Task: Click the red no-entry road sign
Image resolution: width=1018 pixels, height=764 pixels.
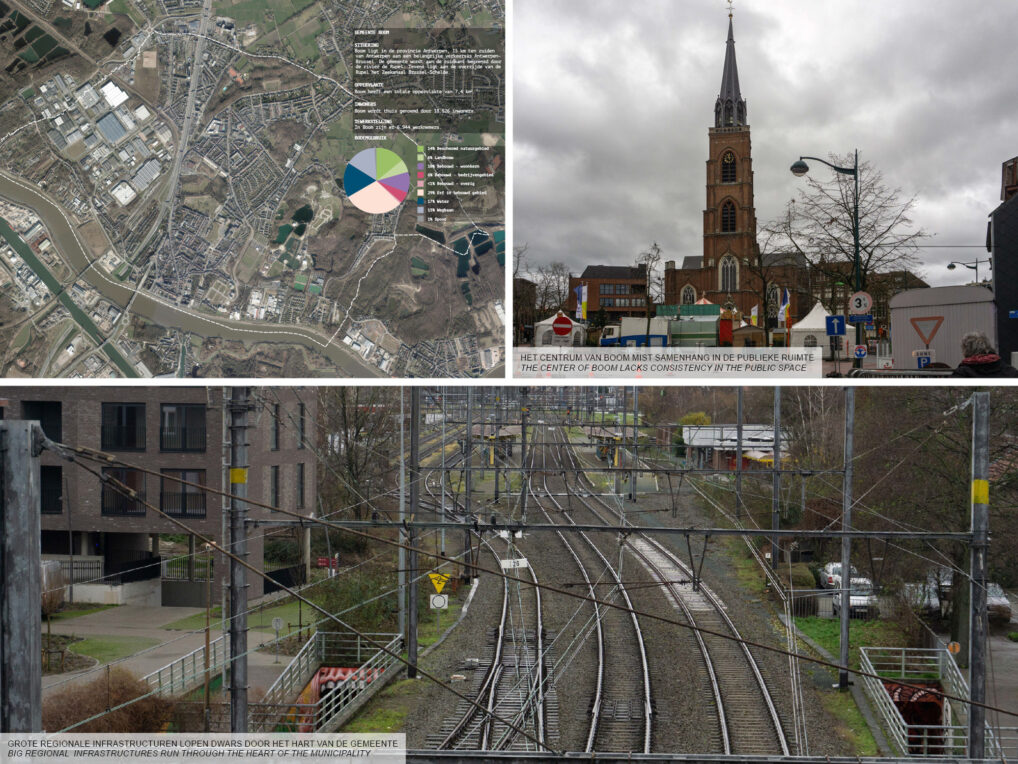Action: (562, 325)
